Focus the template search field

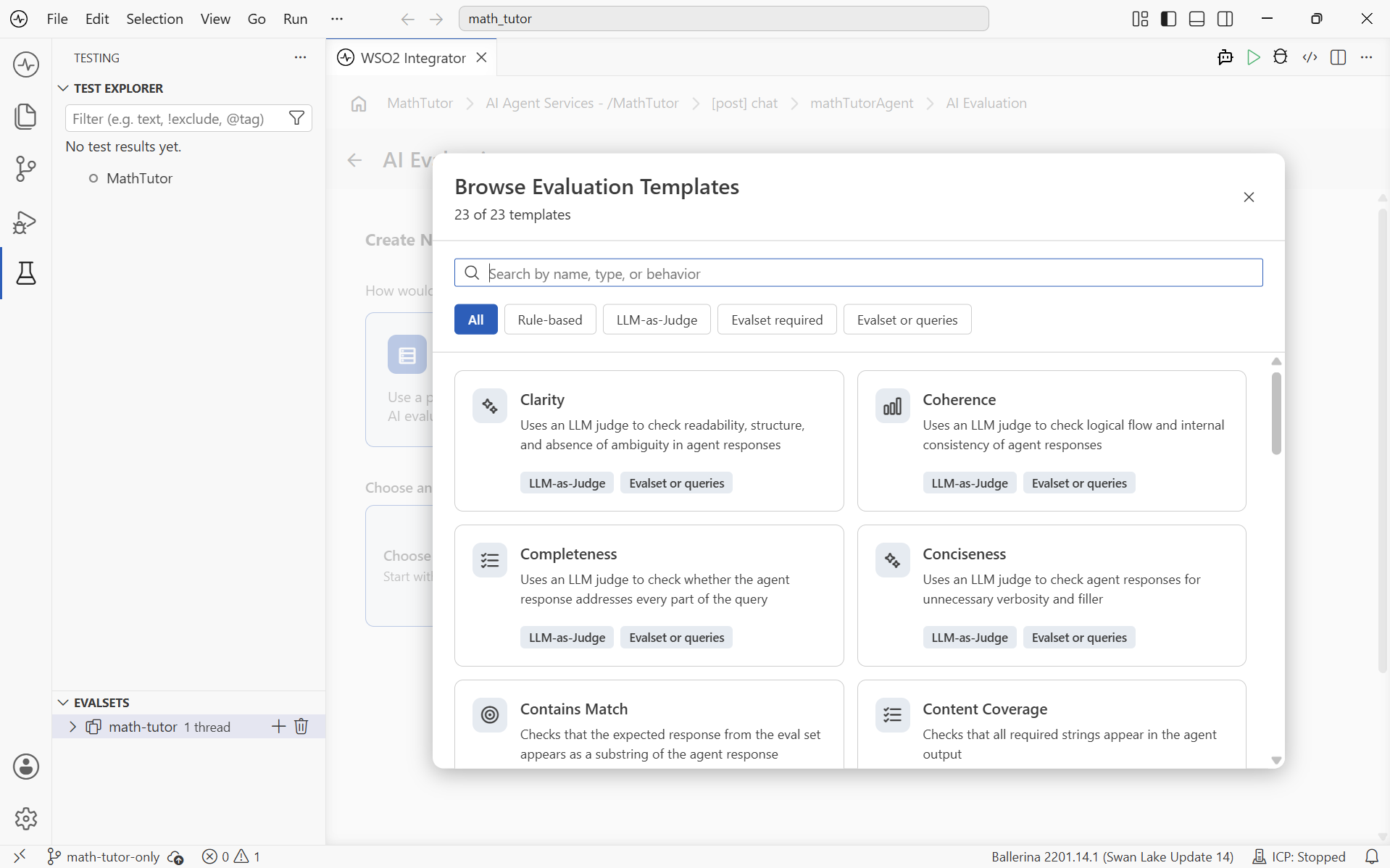[858, 273]
